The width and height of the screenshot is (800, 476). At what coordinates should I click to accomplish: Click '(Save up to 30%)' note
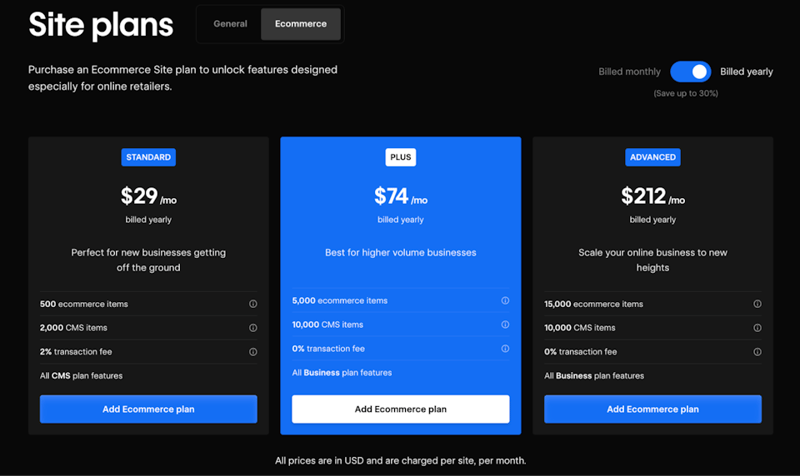(686, 93)
